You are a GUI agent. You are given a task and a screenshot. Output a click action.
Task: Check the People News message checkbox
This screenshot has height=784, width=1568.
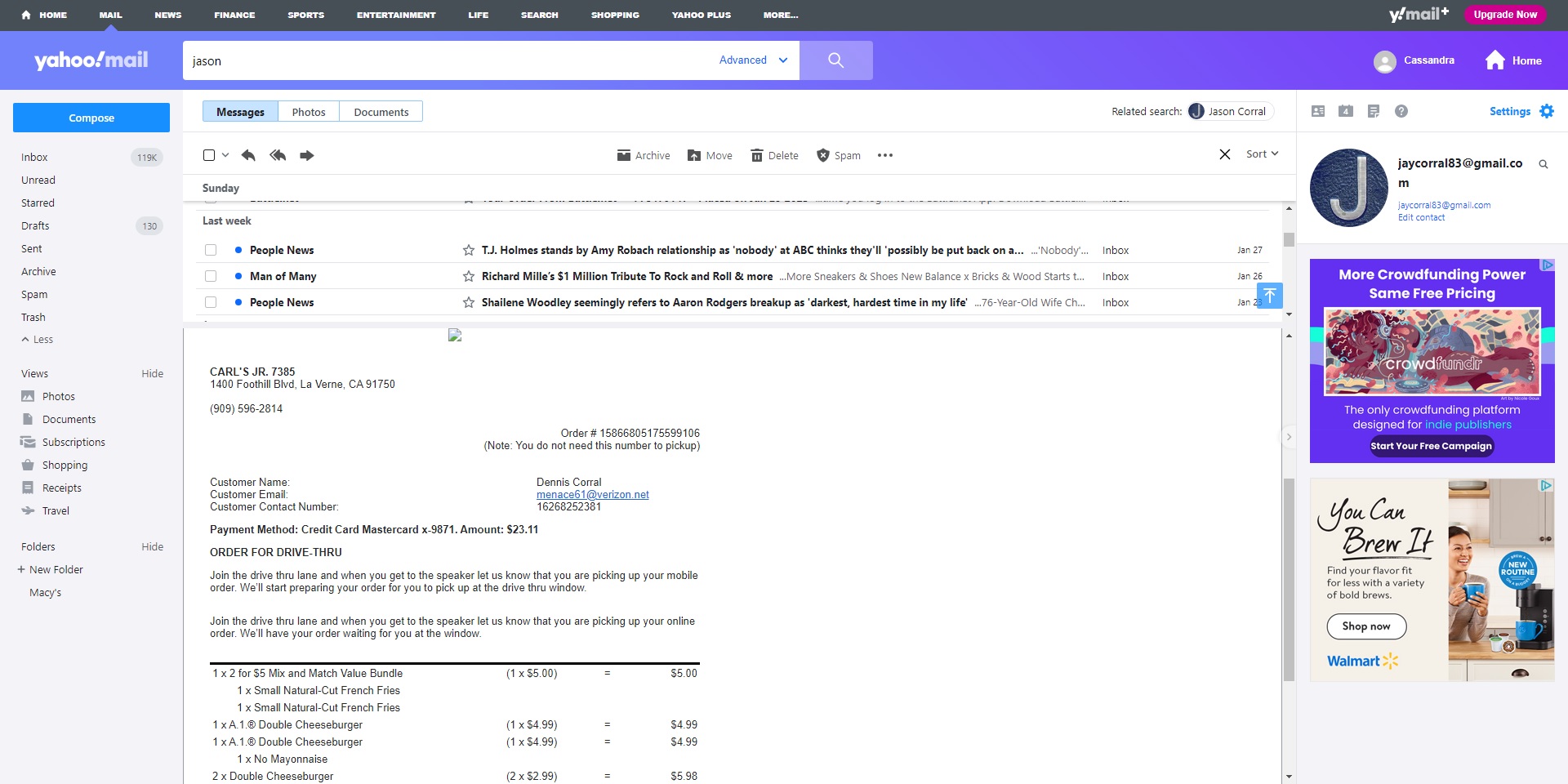tap(211, 250)
